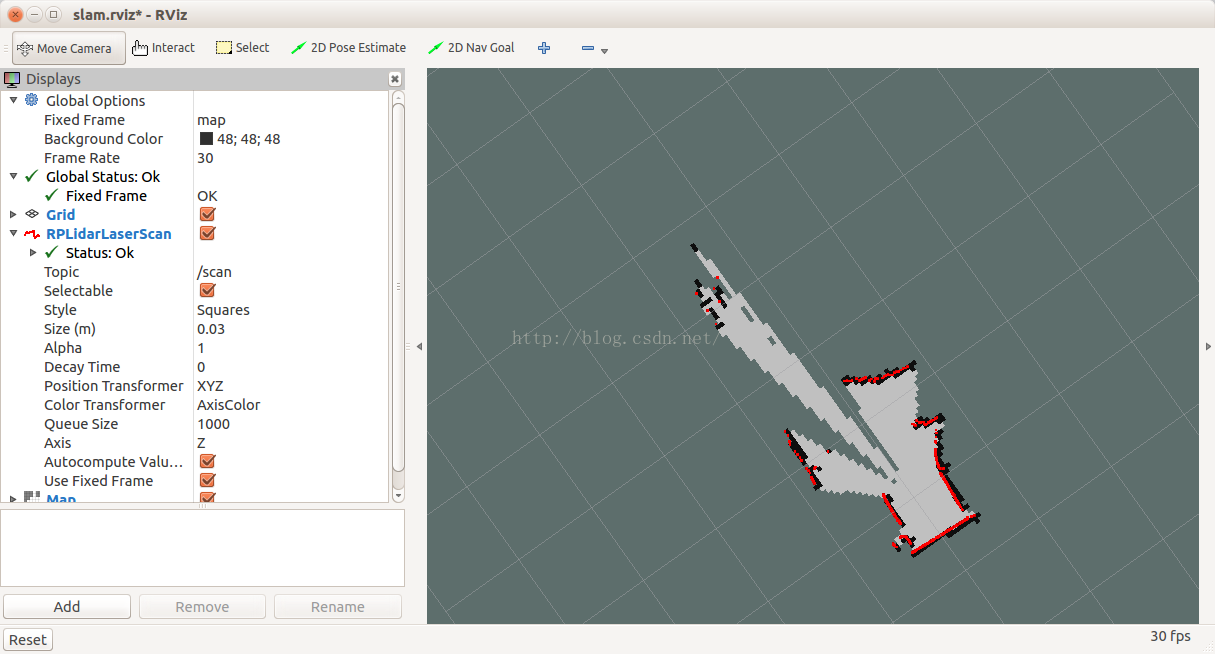Collapse the Global Status section
Image resolution: width=1215 pixels, height=654 pixels.
point(13,176)
